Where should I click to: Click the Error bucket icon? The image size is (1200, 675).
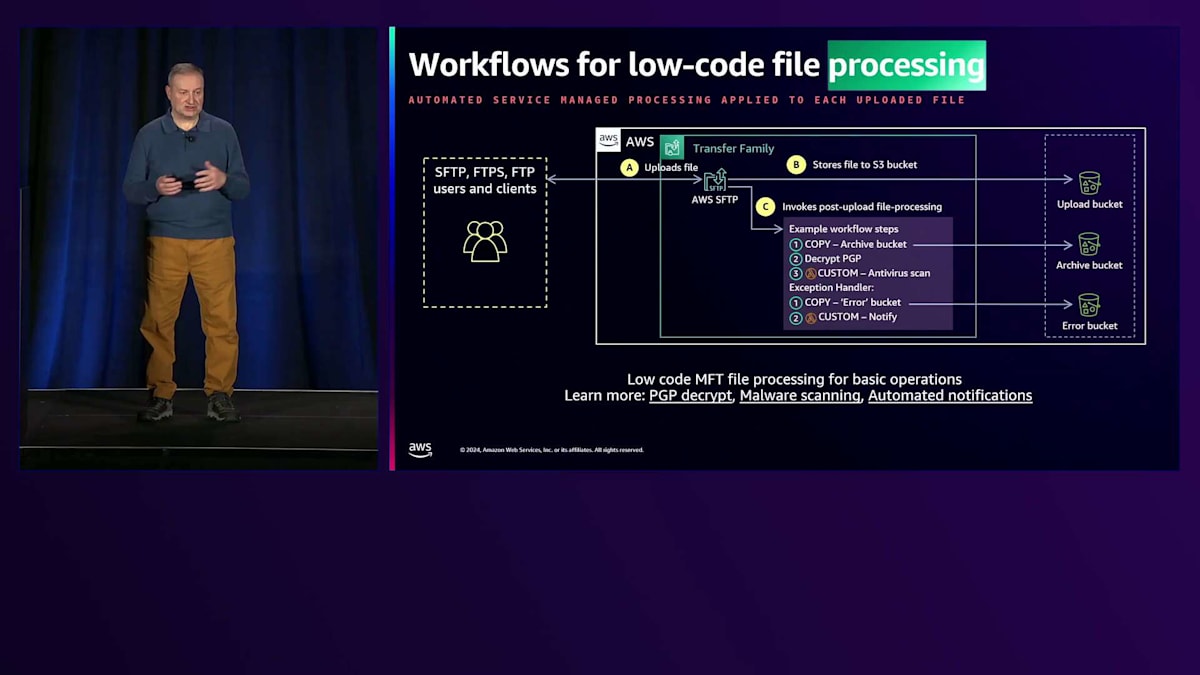pos(1089,305)
